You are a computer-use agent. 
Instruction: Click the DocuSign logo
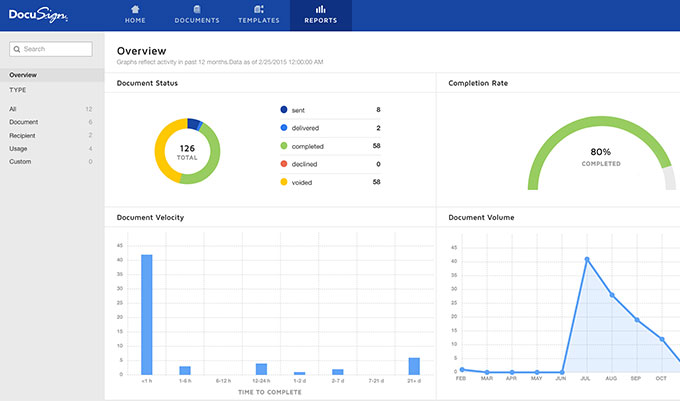pyautogui.click(x=39, y=15)
